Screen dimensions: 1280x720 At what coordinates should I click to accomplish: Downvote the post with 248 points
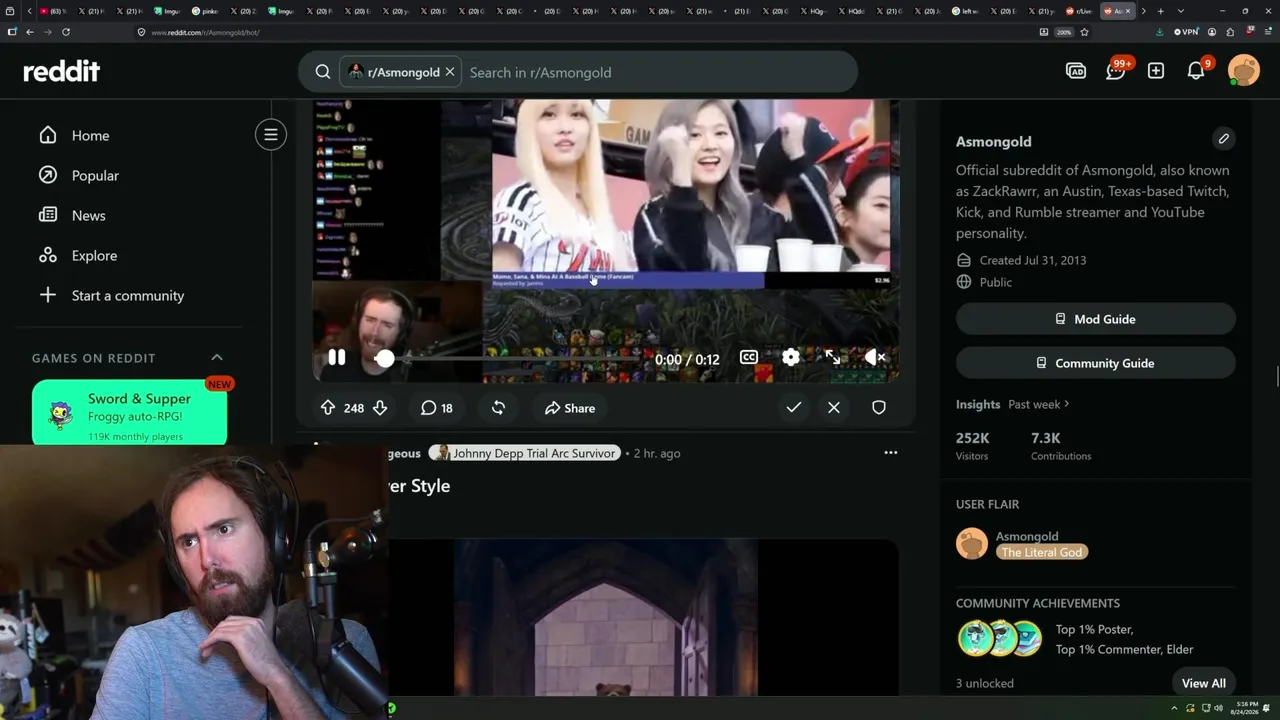[380, 408]
